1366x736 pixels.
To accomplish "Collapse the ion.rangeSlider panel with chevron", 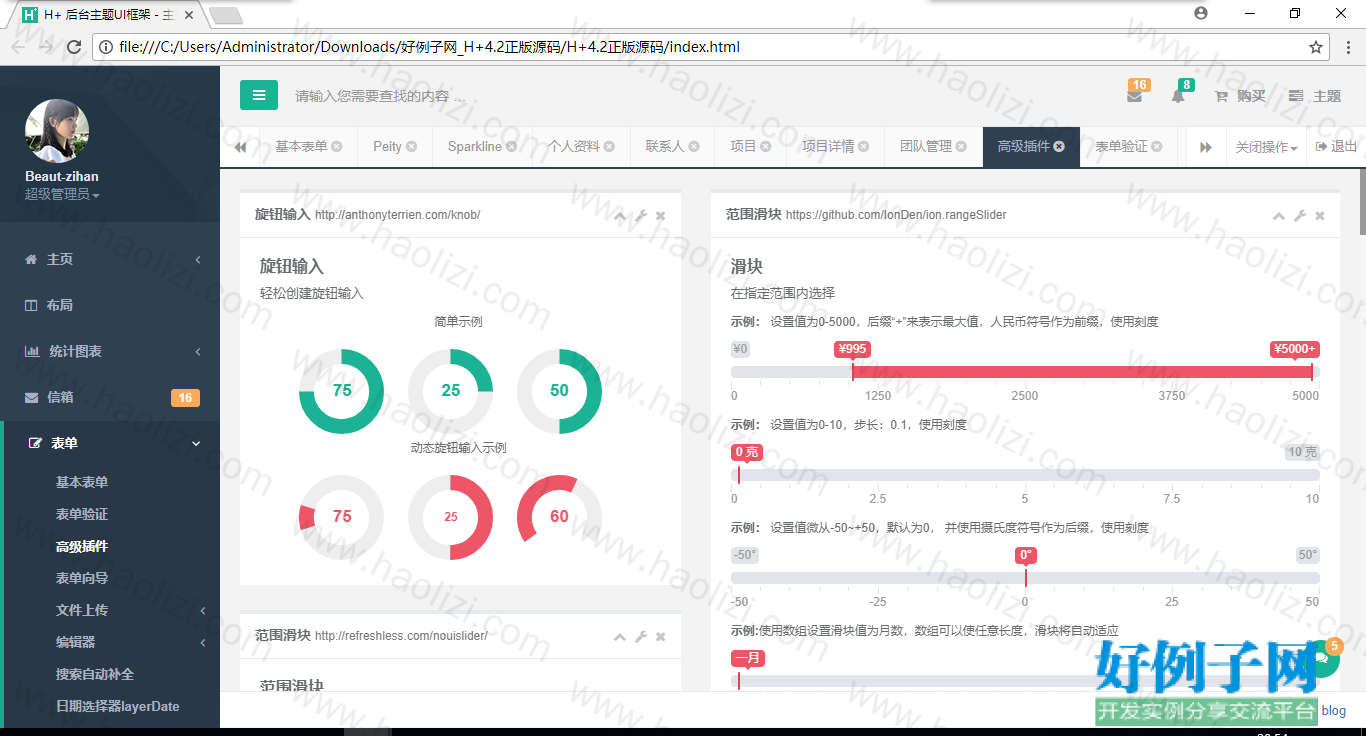I will point(1279,215).
